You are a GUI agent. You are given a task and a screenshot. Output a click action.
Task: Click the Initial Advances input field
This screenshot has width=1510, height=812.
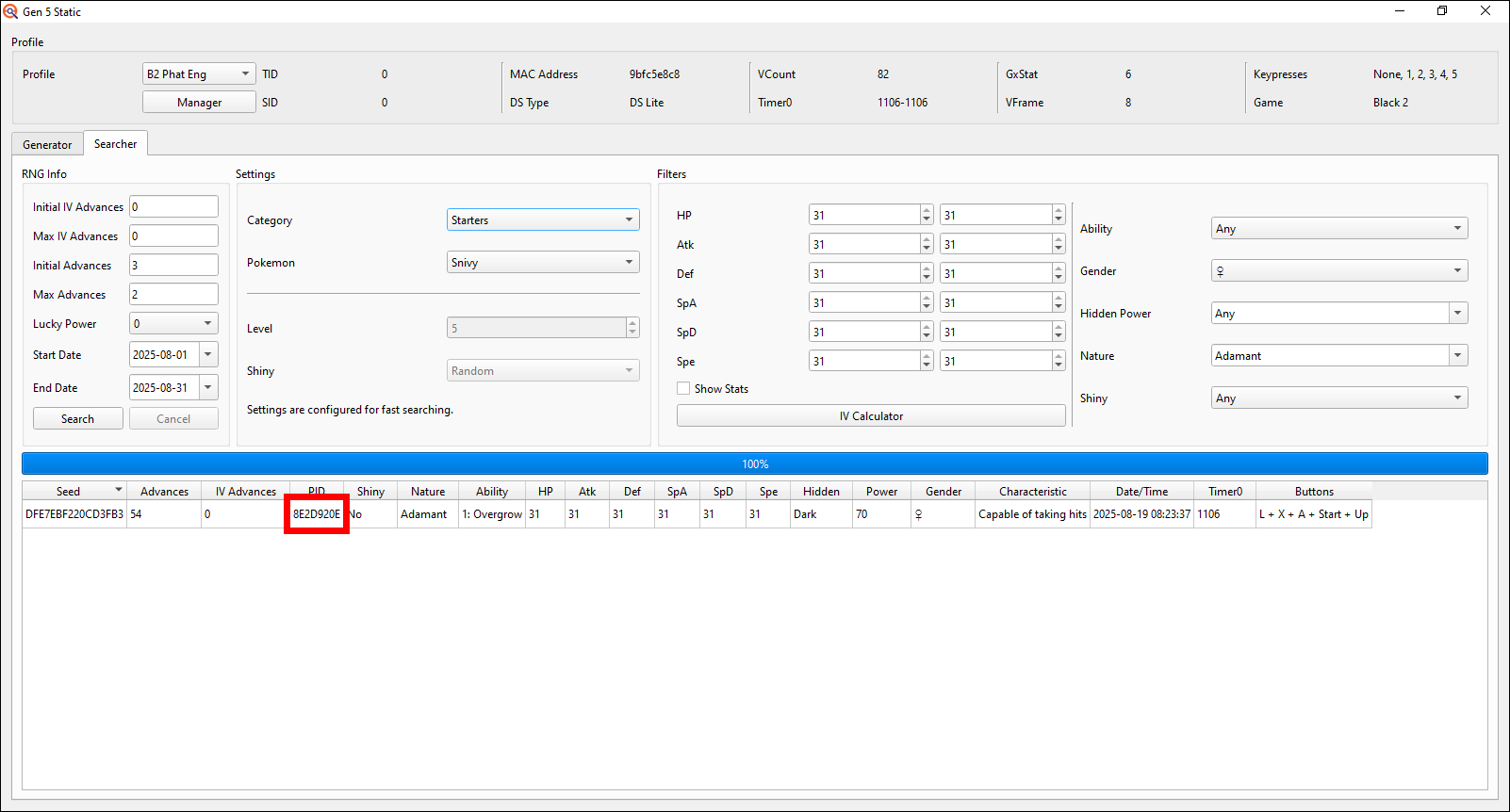coord(173,265)
